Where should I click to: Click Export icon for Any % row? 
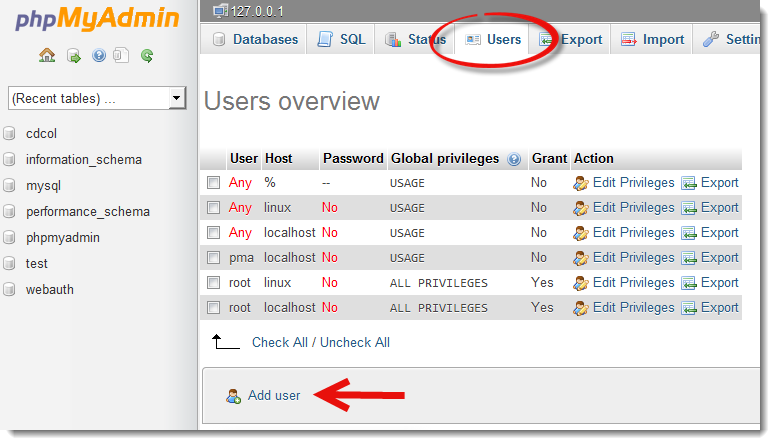click(x=689, y=183)
